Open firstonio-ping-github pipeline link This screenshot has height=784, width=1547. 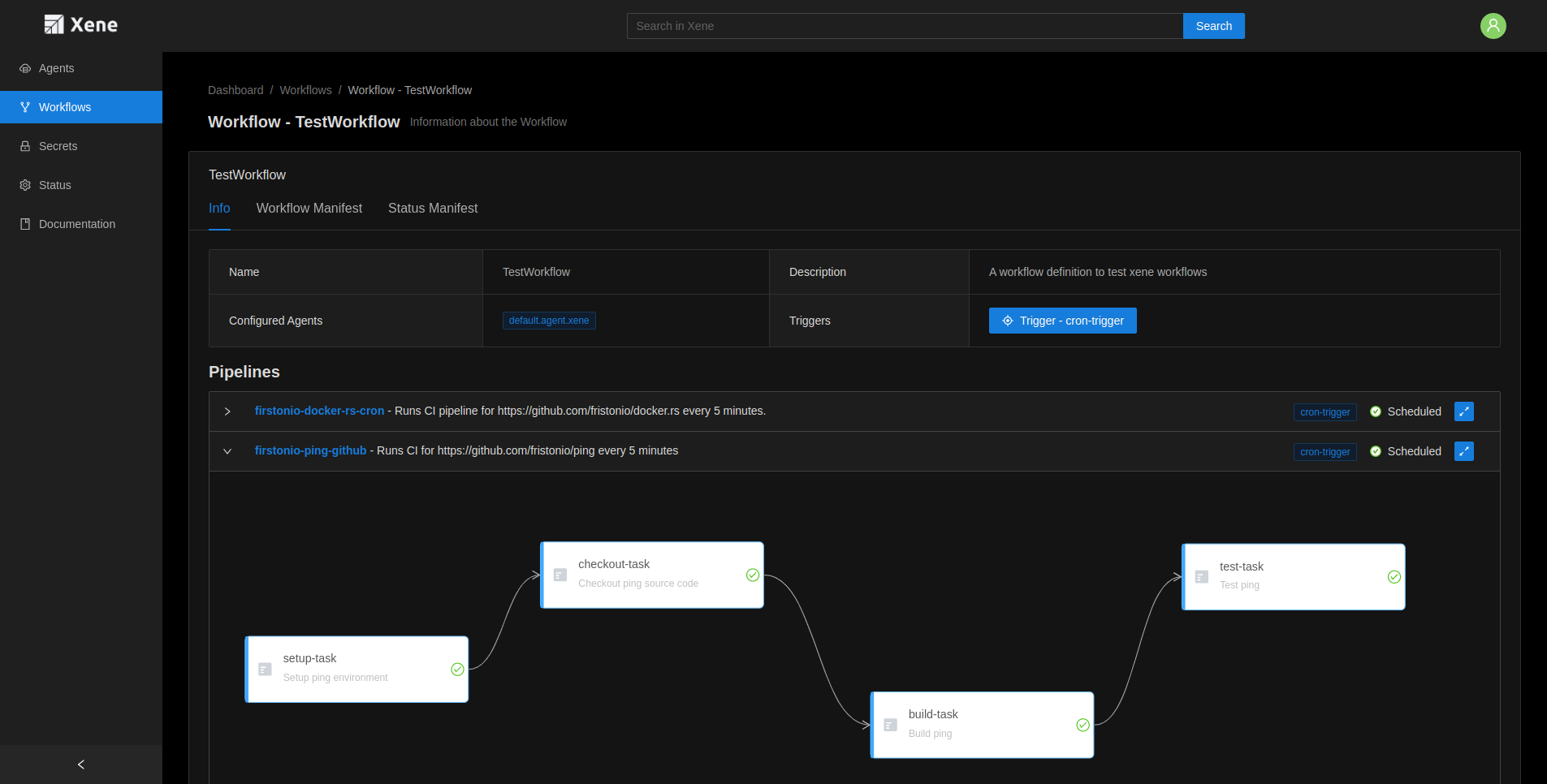310,450
